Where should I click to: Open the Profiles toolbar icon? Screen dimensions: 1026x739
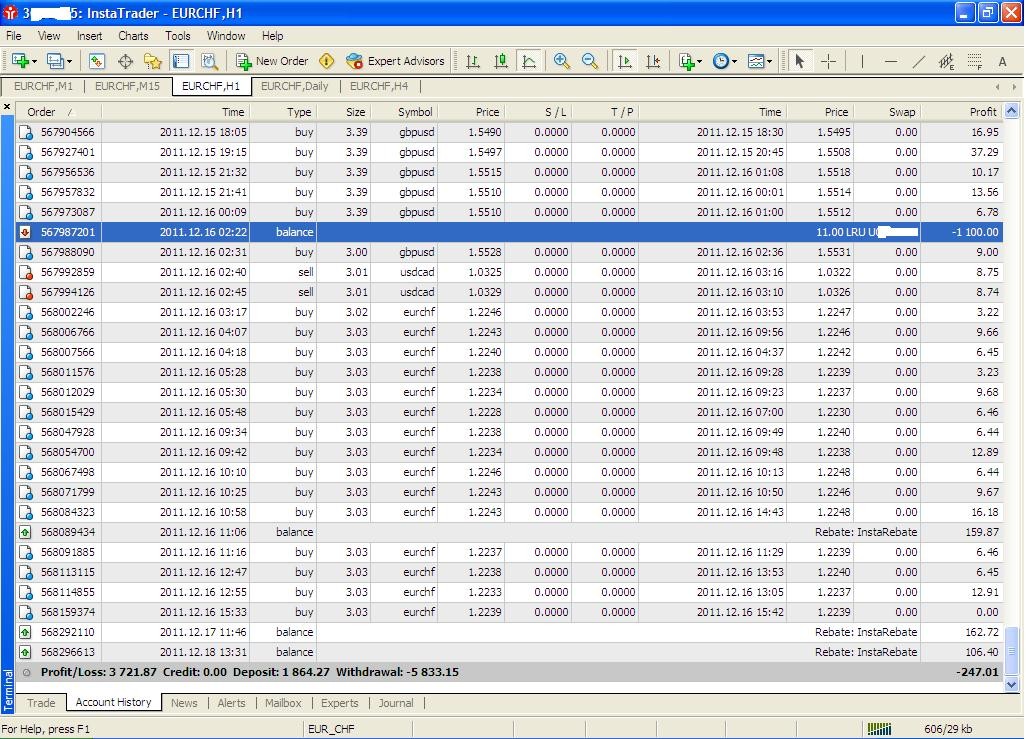[x=55, y=61]
